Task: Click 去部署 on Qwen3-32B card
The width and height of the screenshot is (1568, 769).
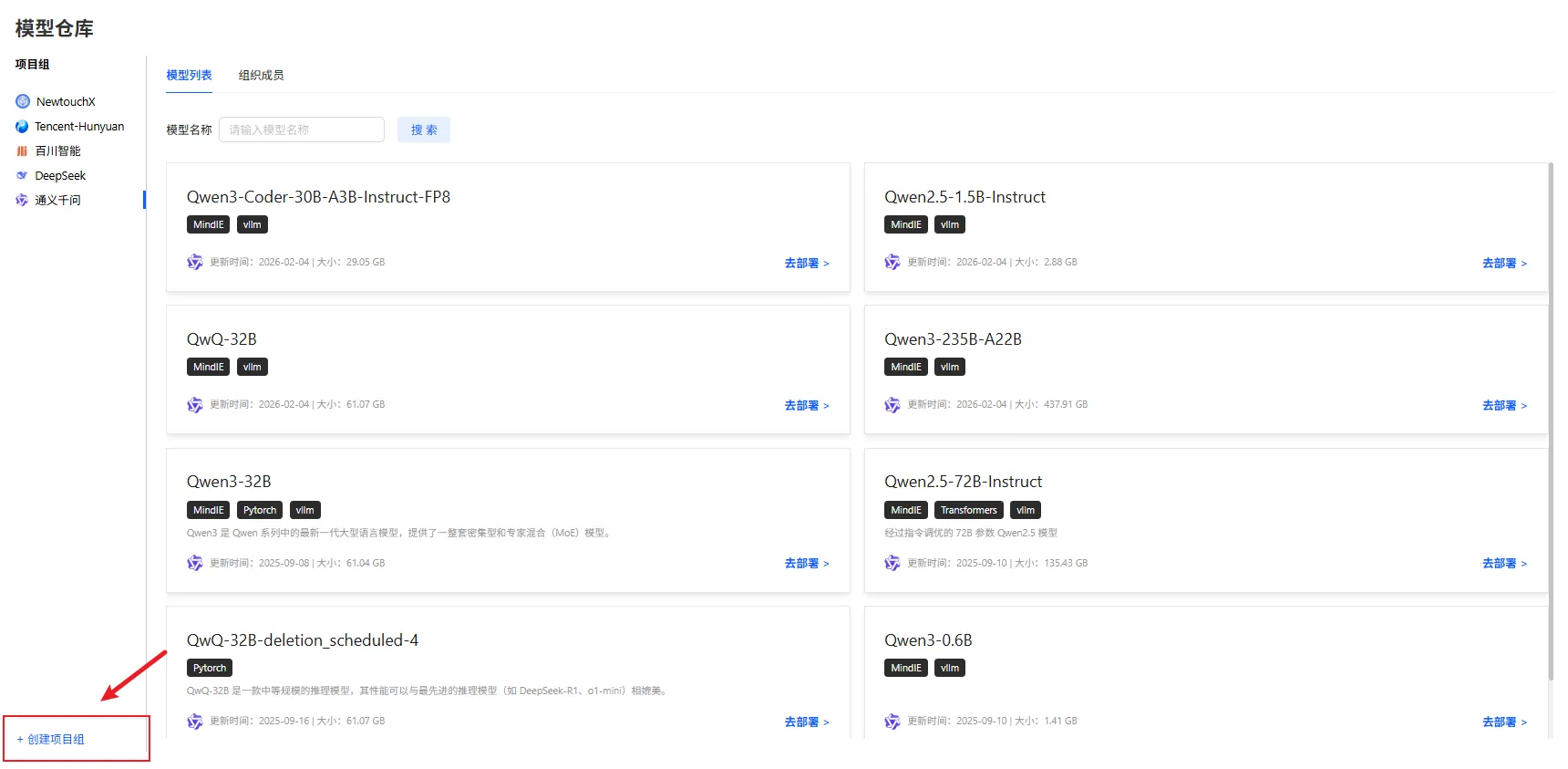Action: pos(807,563)
